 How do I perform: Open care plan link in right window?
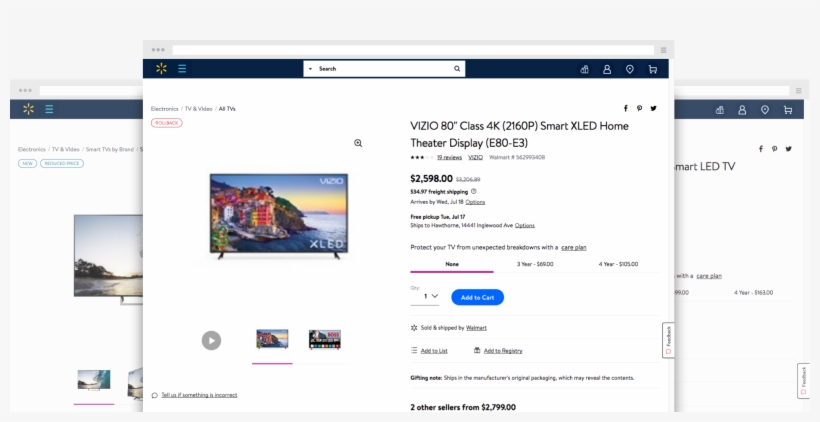(709, 276)
